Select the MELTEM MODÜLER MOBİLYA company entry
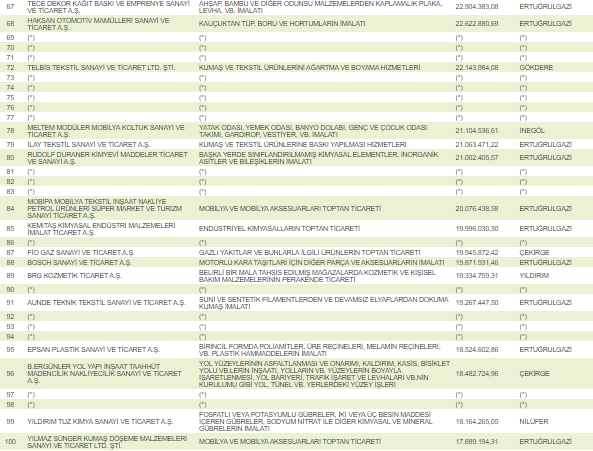Image resolution: width=593 pixels, height=451 pixels. click(106, 131)
